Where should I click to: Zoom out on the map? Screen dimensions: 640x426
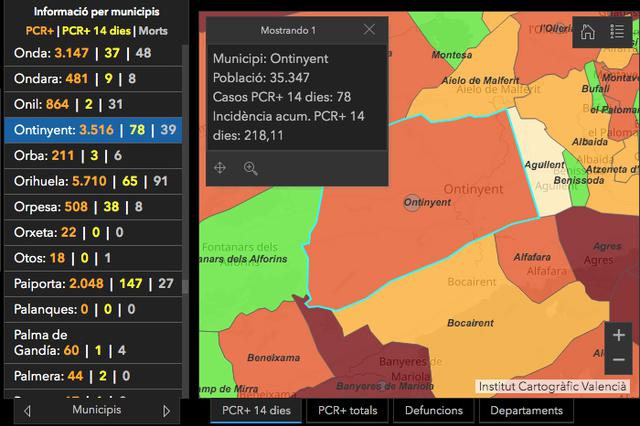tap(618, 360)
